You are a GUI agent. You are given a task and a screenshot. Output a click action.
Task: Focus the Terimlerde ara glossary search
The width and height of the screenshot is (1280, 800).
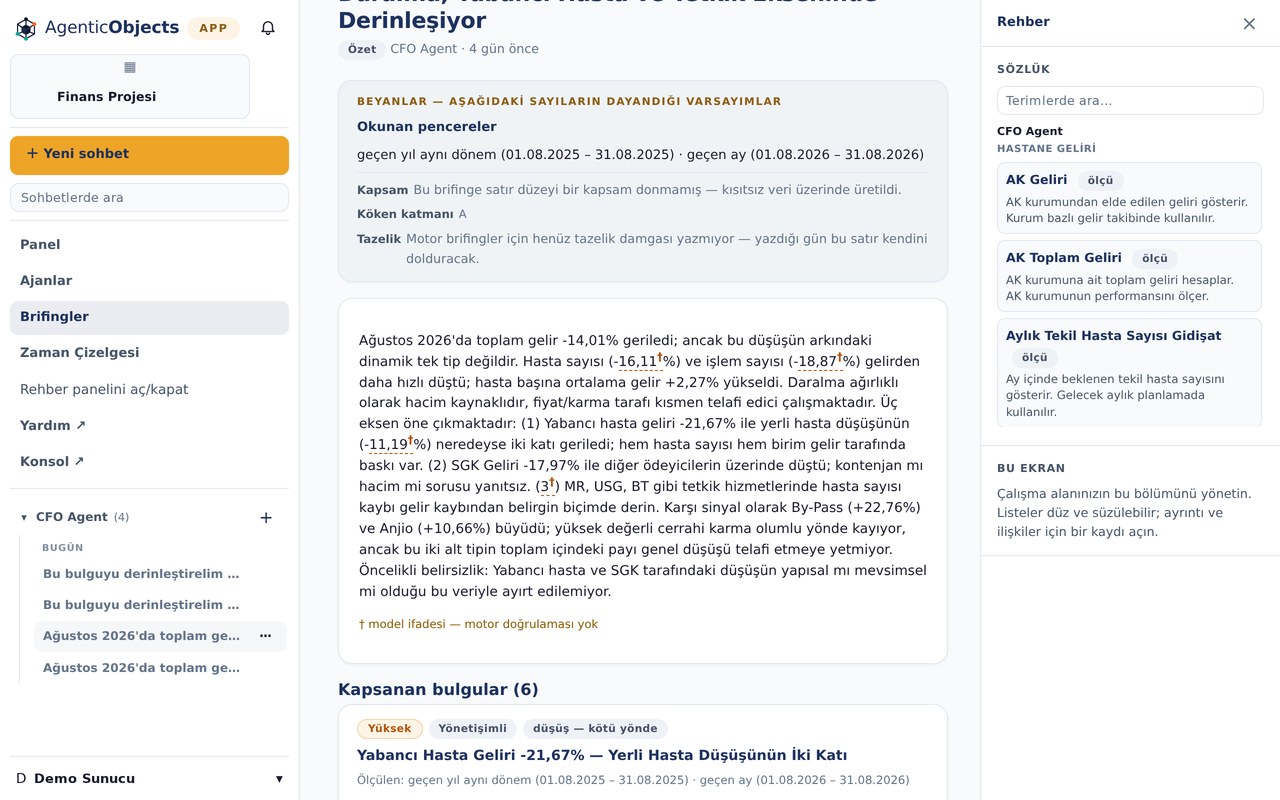click(1130, 101)
